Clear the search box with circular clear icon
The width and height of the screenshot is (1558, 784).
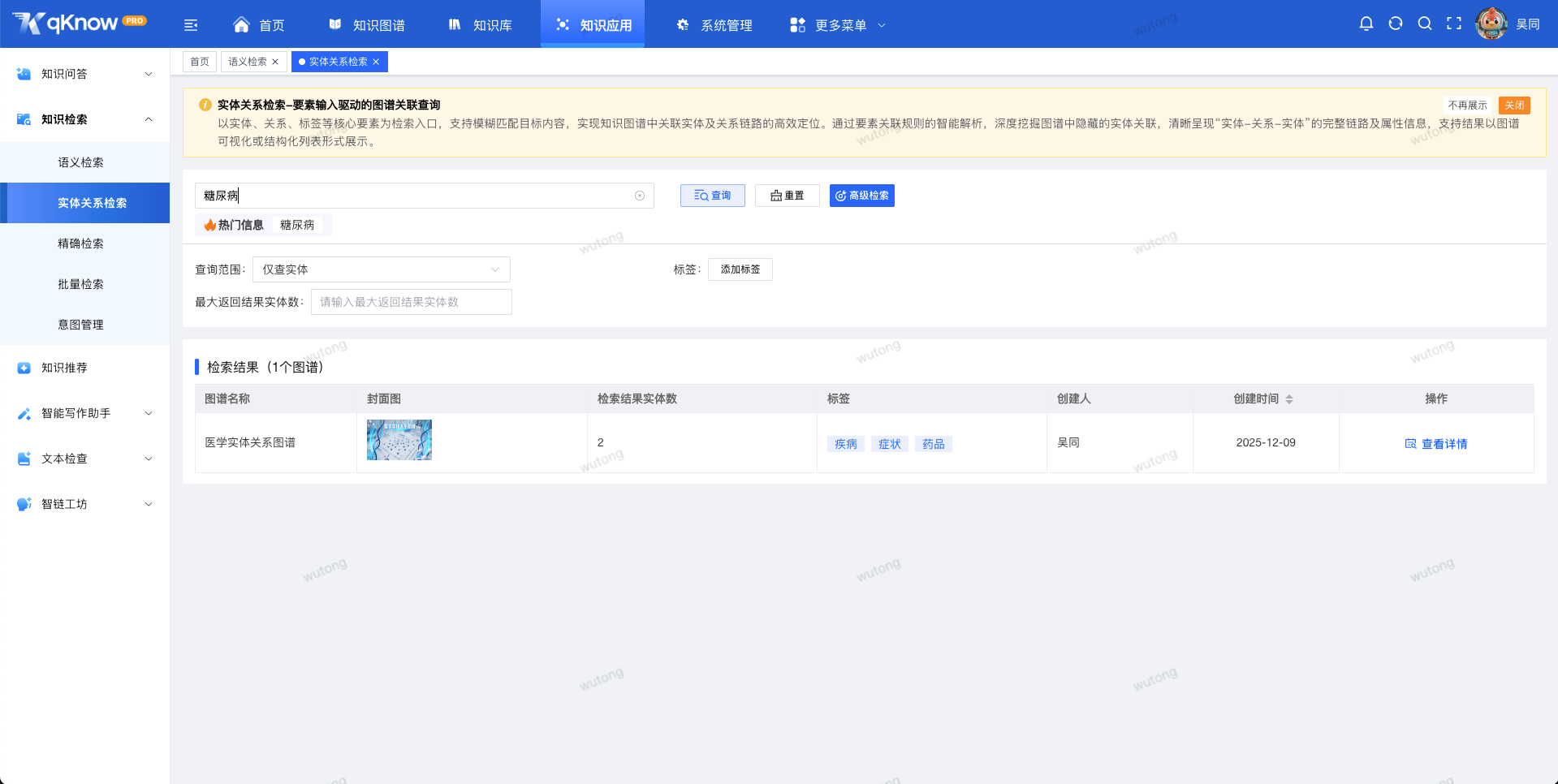(x=640, y=195)
